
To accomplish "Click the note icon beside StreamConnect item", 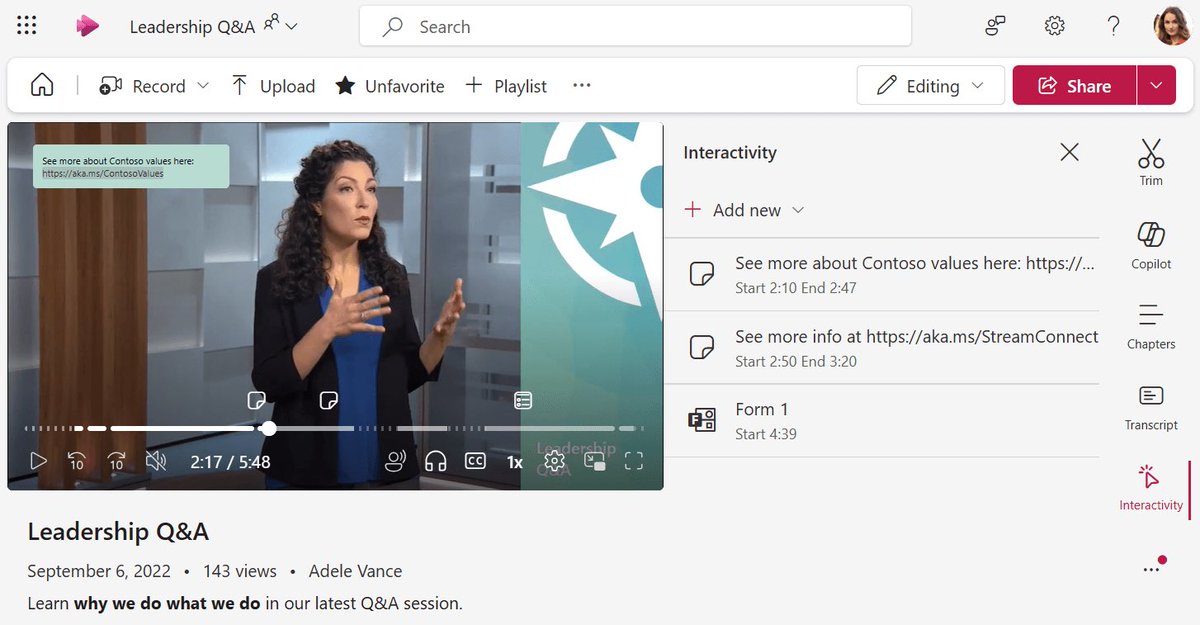I will (702, 348).
